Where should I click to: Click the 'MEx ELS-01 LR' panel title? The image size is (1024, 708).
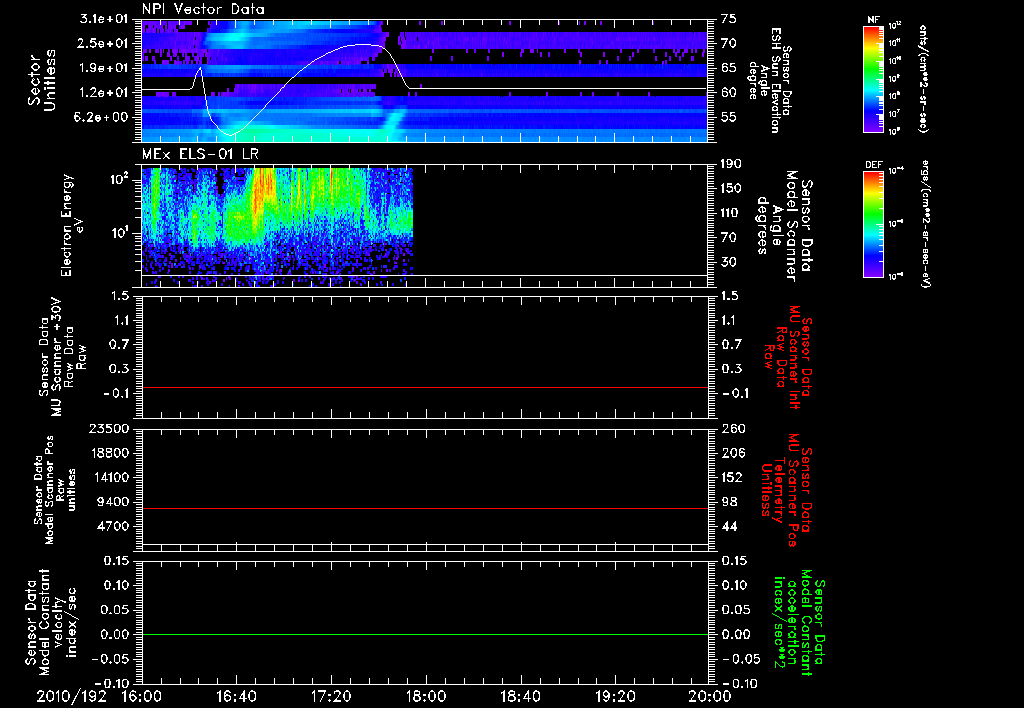[200, 154]
